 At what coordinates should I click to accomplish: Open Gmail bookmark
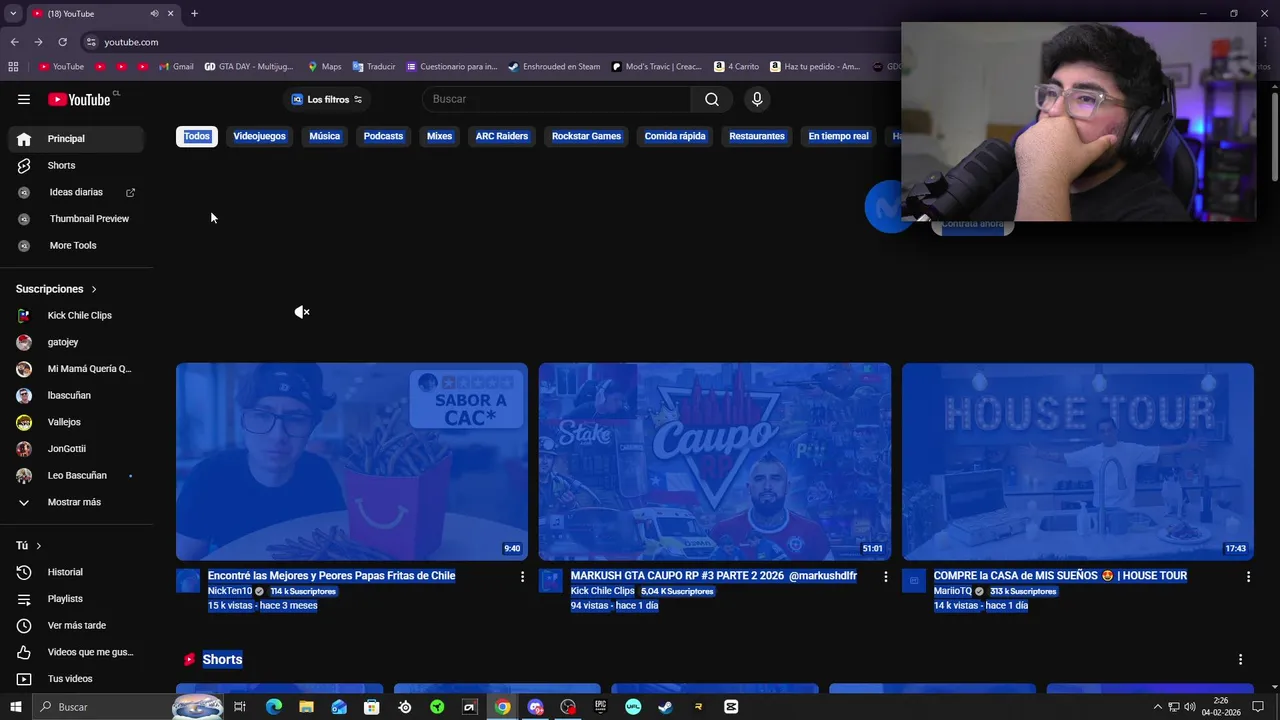click(177, 67)
